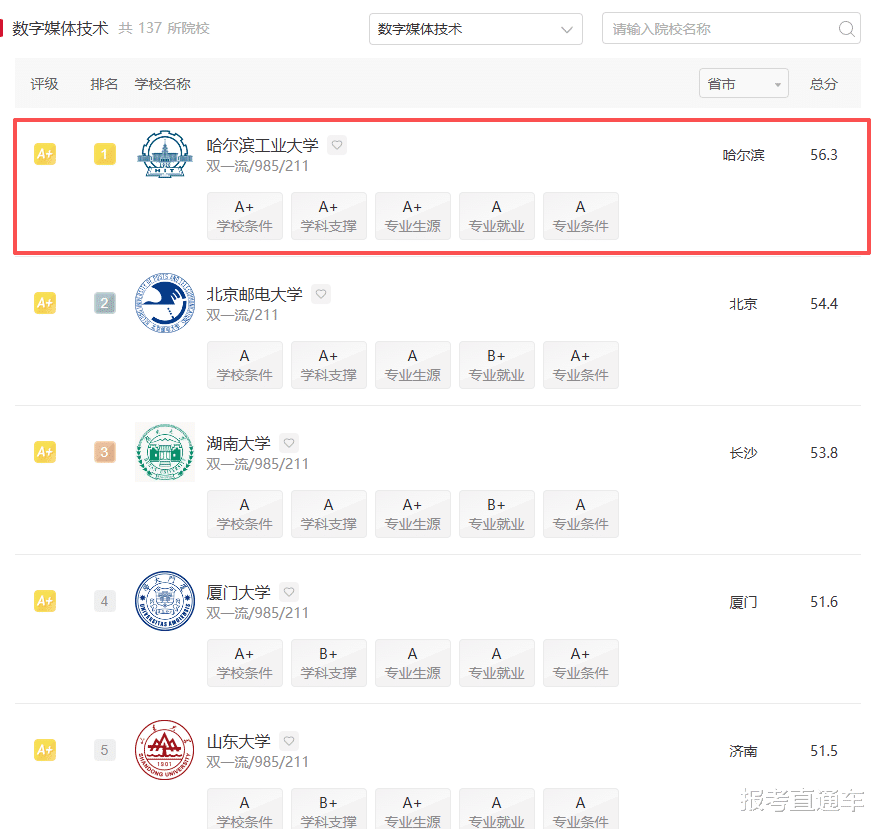Click 哈尔滨工业大学 A 专业就业 tile
The height and width of the screenshot is (829, 877).
(x=497, y=216)
